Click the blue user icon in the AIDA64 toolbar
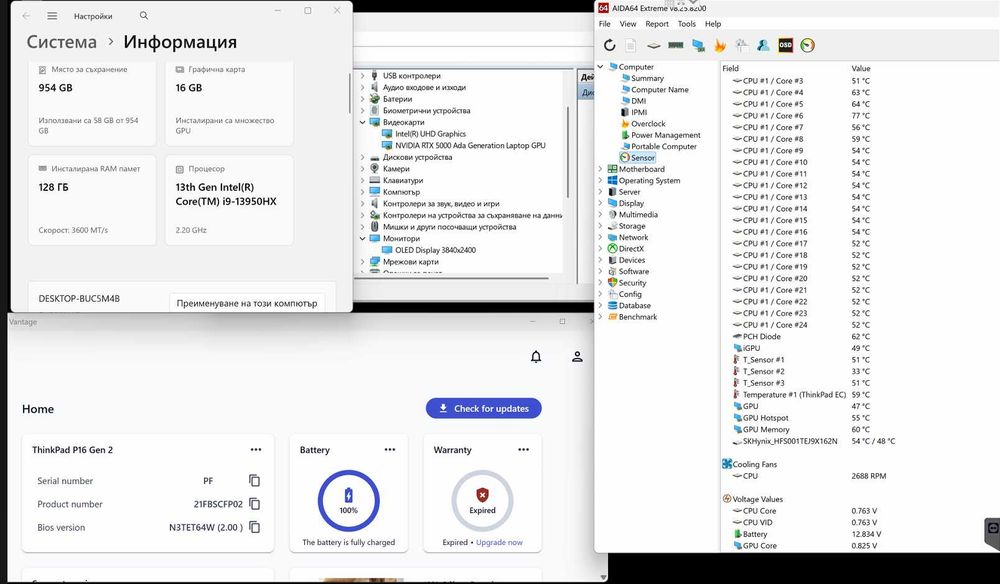Viewport: 1000px width, 584px height. [763, 45]
